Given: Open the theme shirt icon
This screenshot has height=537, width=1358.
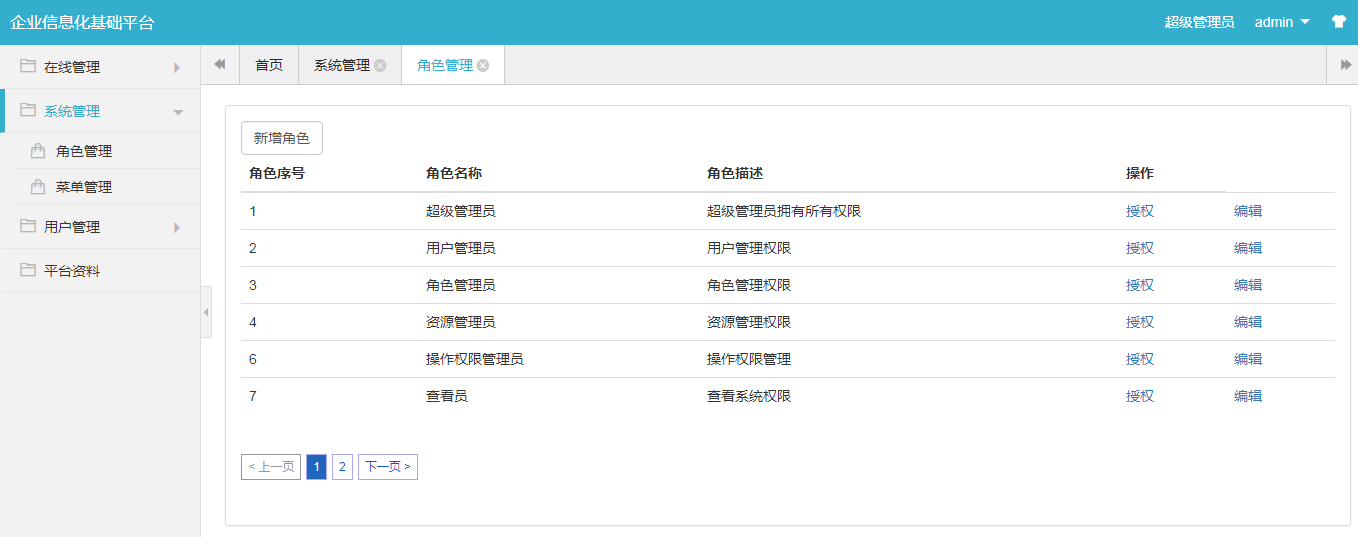Looking at the screenshot, I should 1338,22.
